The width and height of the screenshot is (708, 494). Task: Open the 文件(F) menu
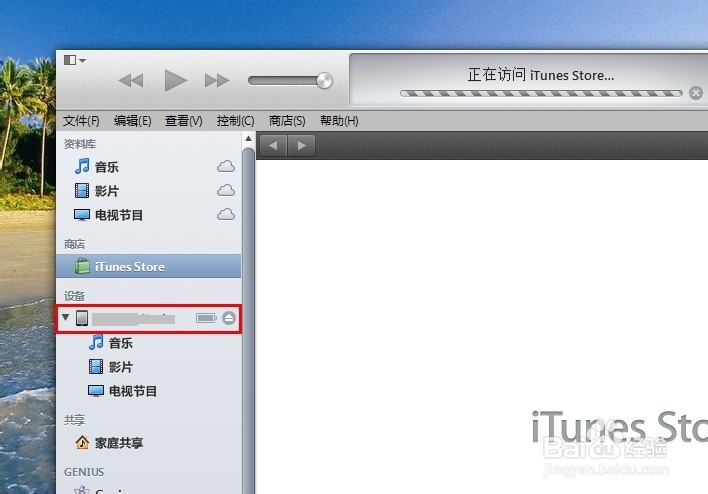click(x=81, y=121)
